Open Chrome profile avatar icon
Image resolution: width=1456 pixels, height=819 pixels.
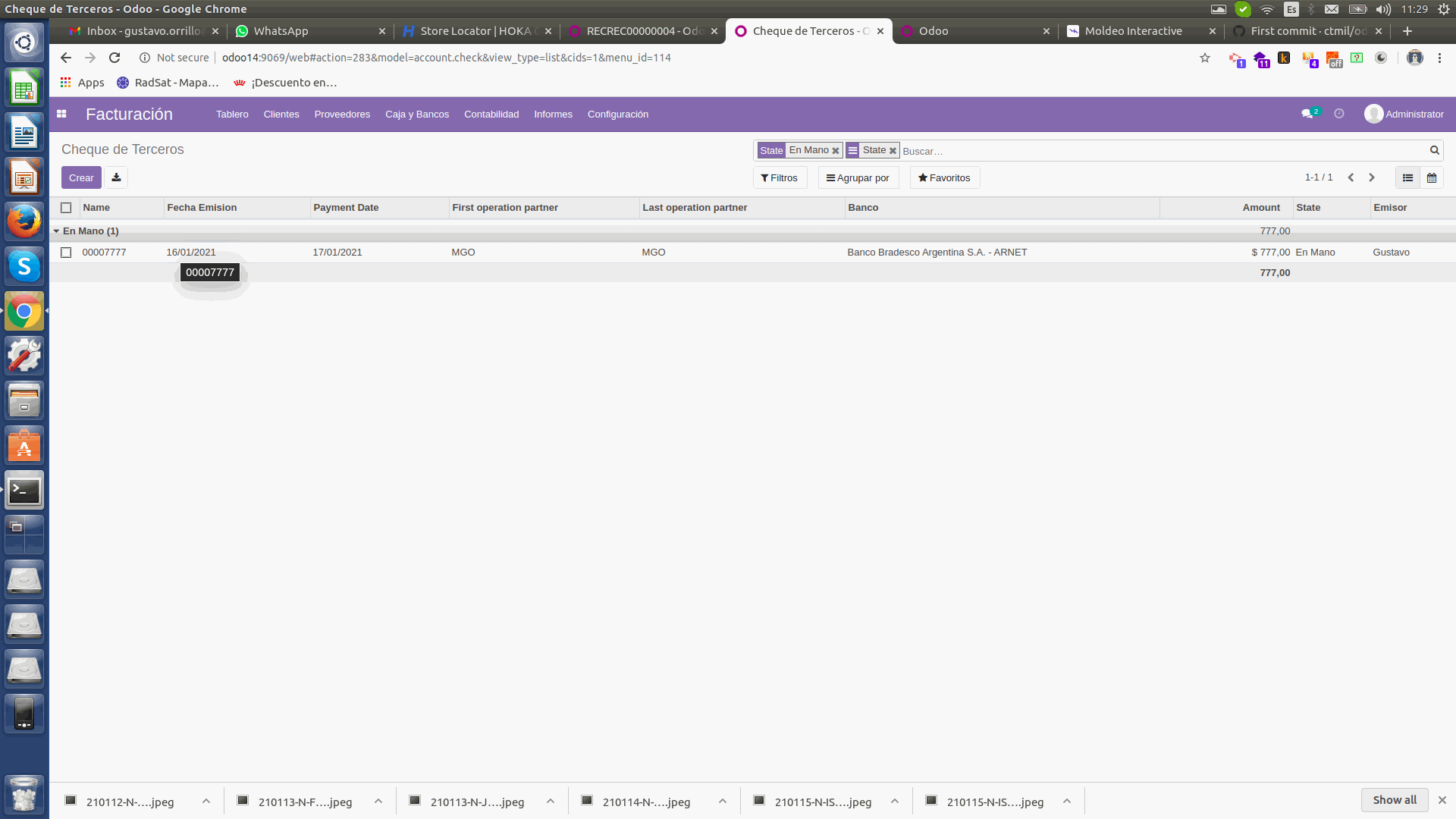[x=1414, y=58]
